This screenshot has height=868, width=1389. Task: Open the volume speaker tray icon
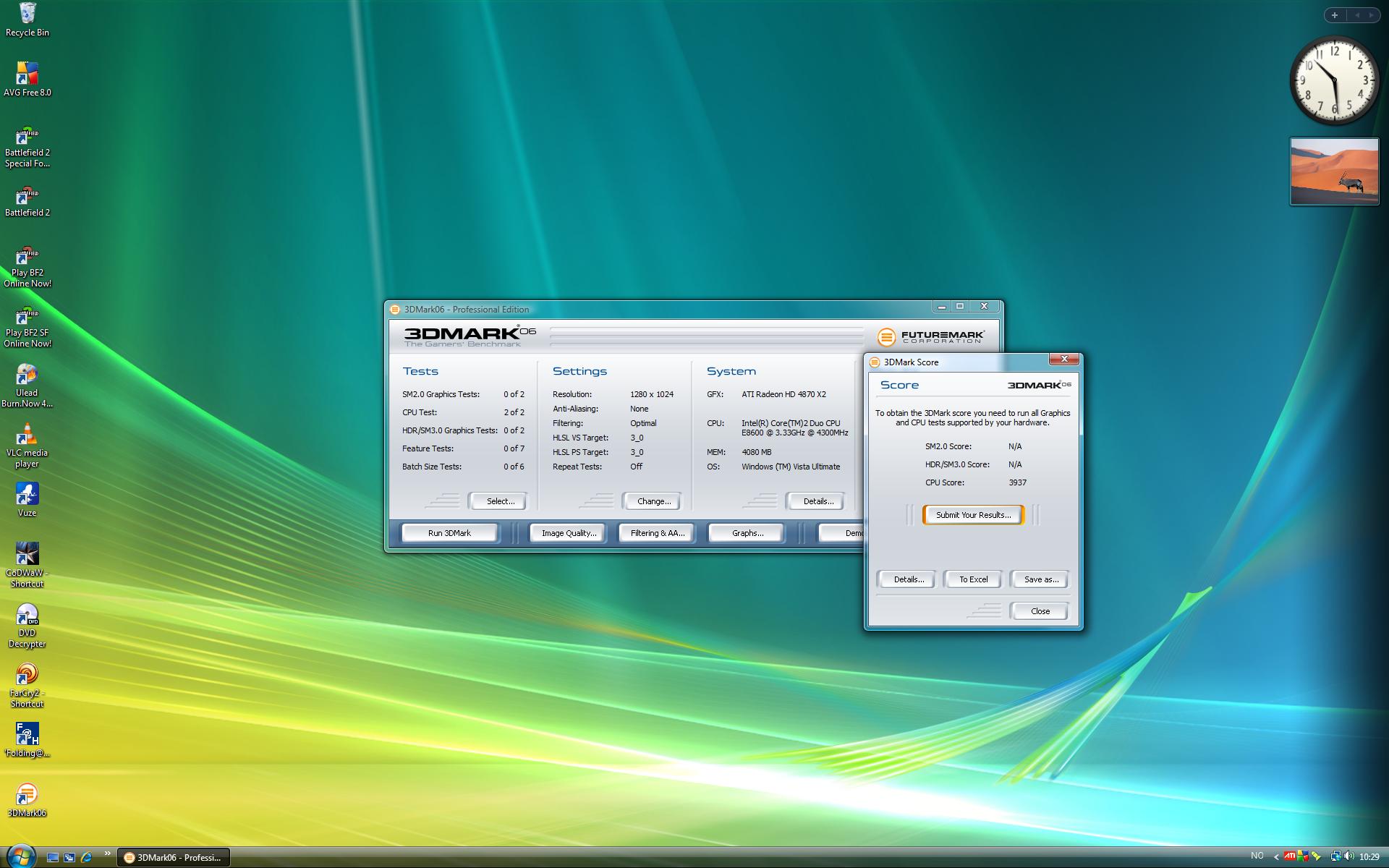click(1348, 856)
